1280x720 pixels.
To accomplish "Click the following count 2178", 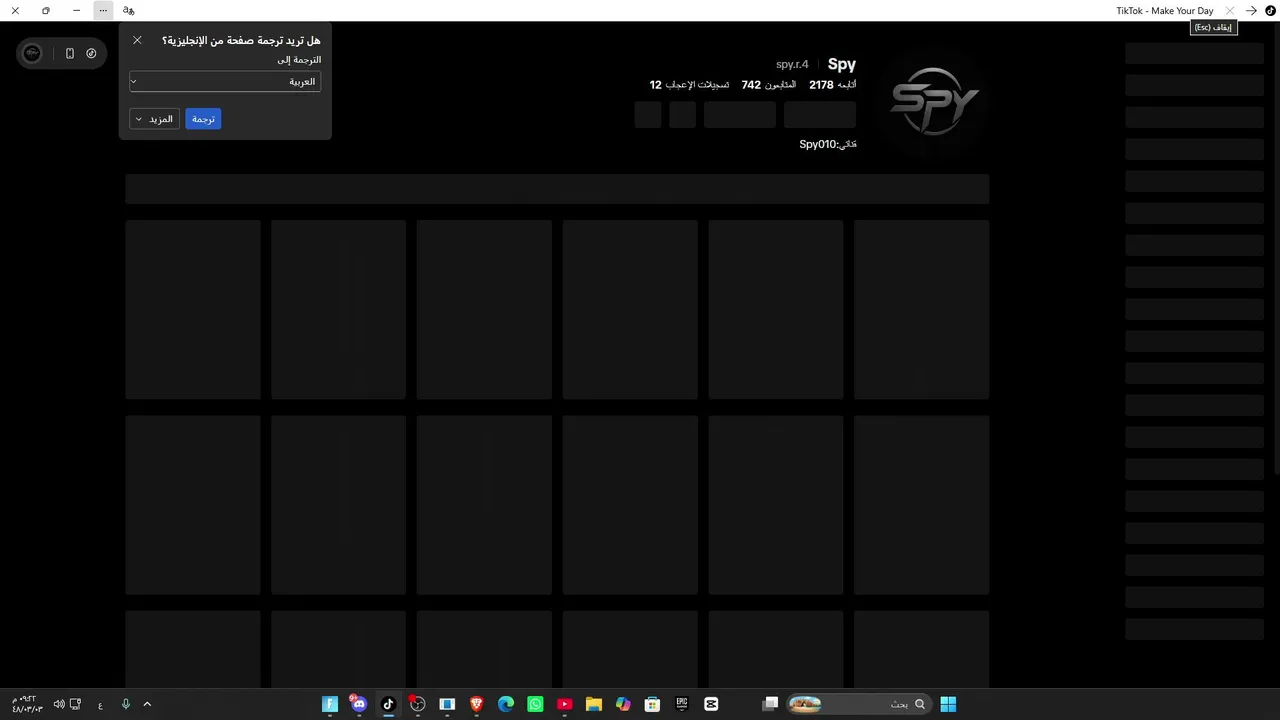I will coord(821,85).
